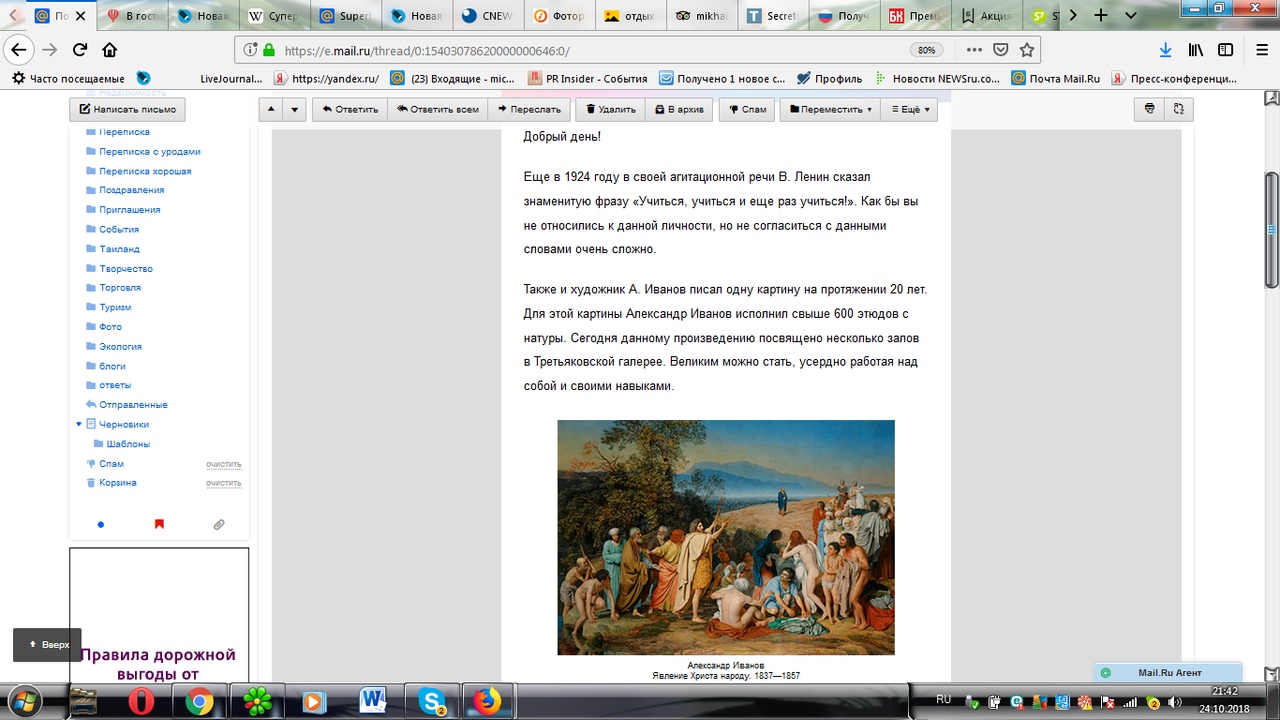Filter messages with attachments paperclip icon

(x=219, y=524)
